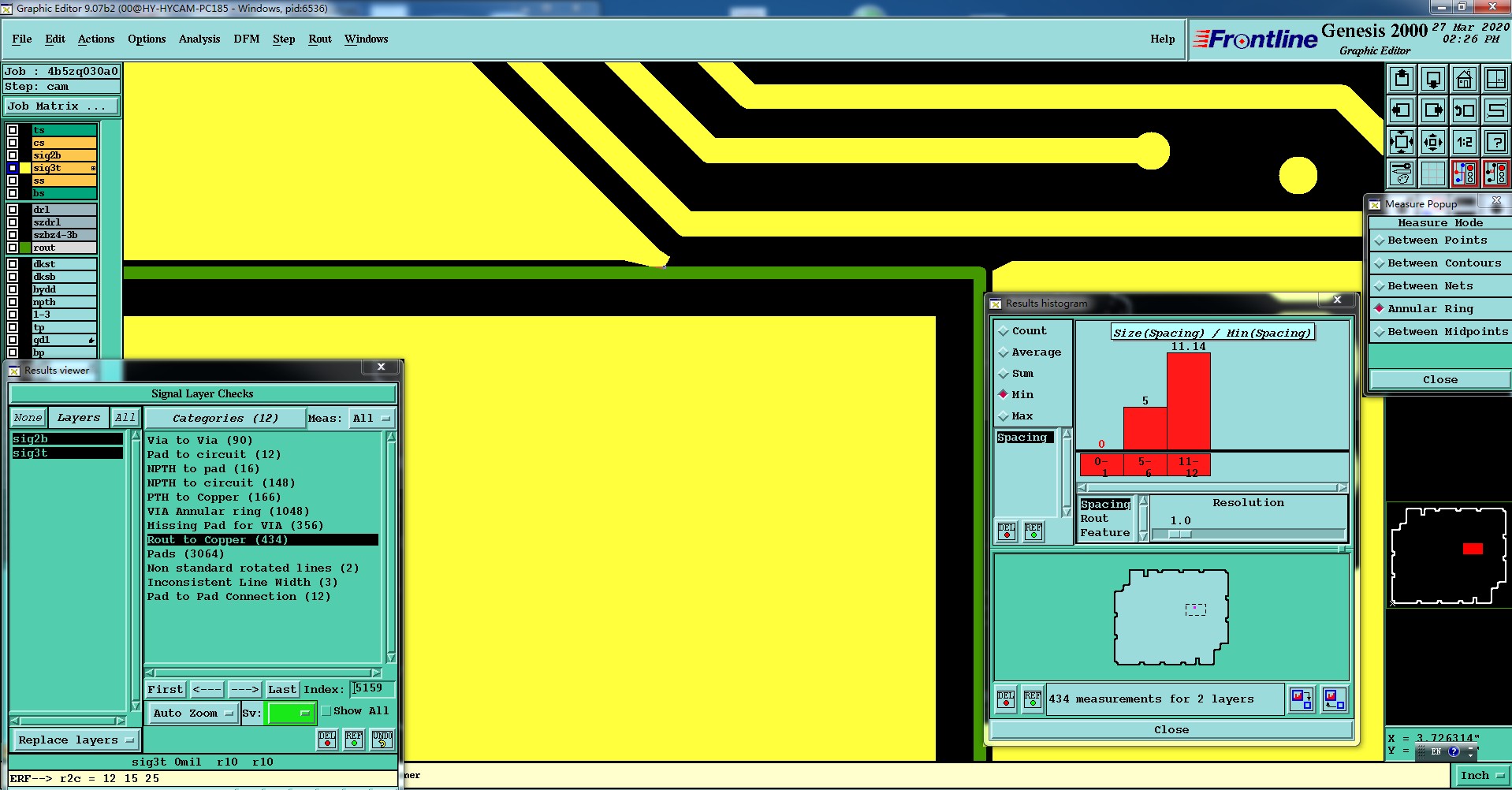Select Average radio in Results histogram
Viewport: 1512px width, 790px height.
(1004, 352)
